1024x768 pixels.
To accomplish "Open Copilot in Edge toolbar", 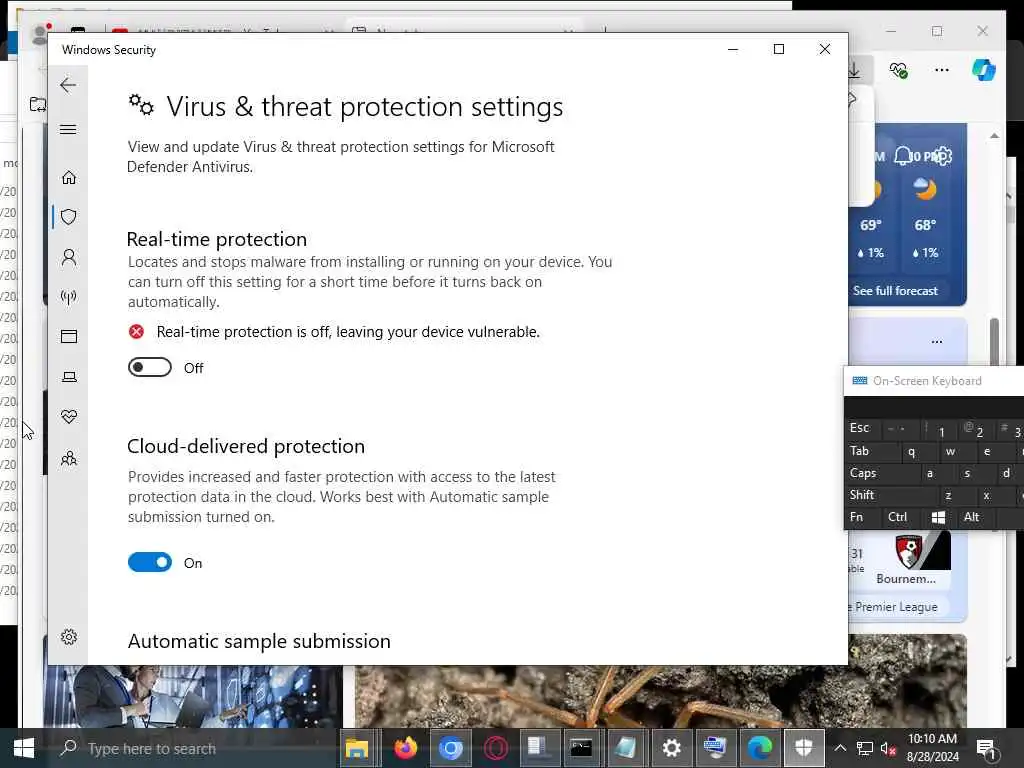I will (983, 70).
